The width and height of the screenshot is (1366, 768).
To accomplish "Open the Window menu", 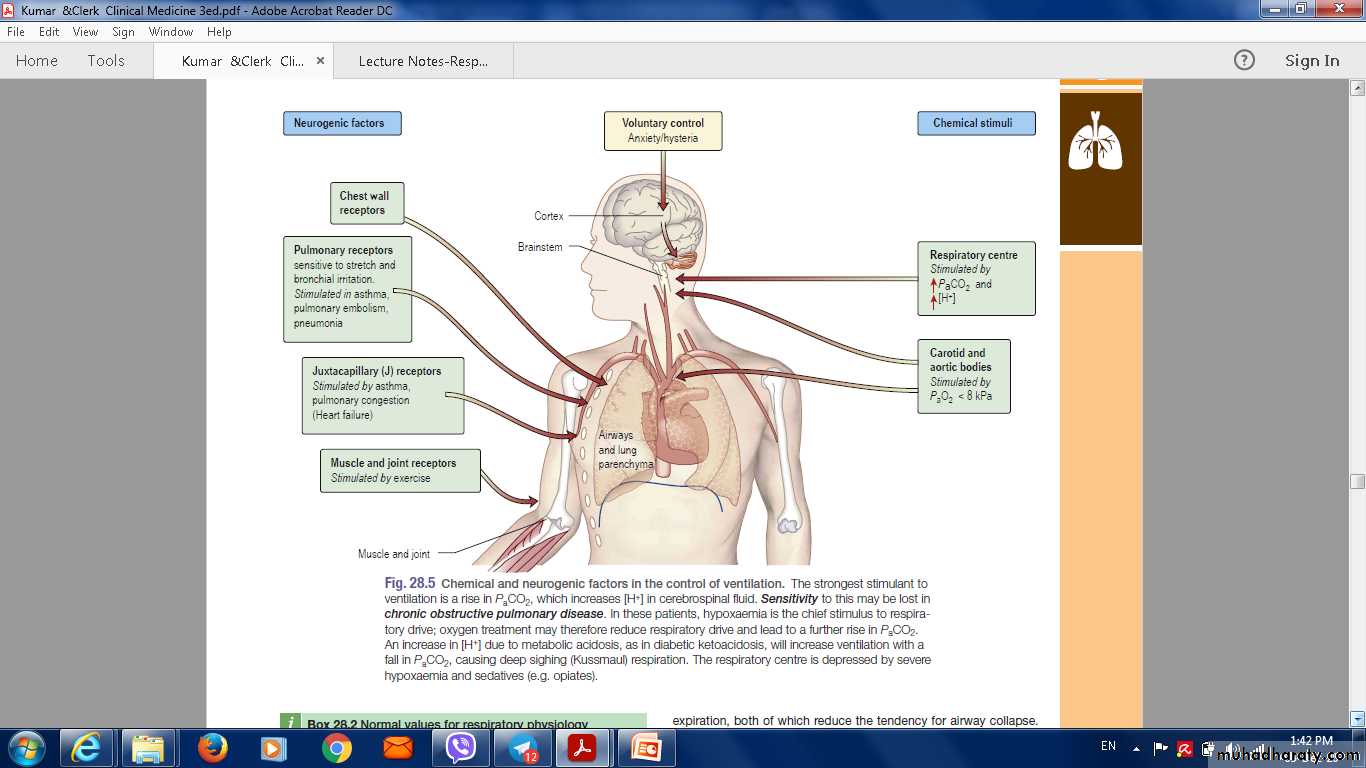I will pyautogui.click(x=170, y=32).
